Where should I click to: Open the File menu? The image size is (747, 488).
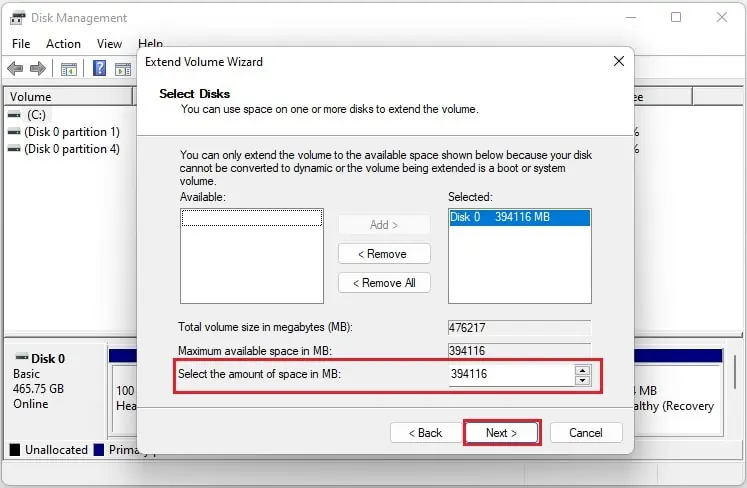pyautogui.click(x=21, y=44)
